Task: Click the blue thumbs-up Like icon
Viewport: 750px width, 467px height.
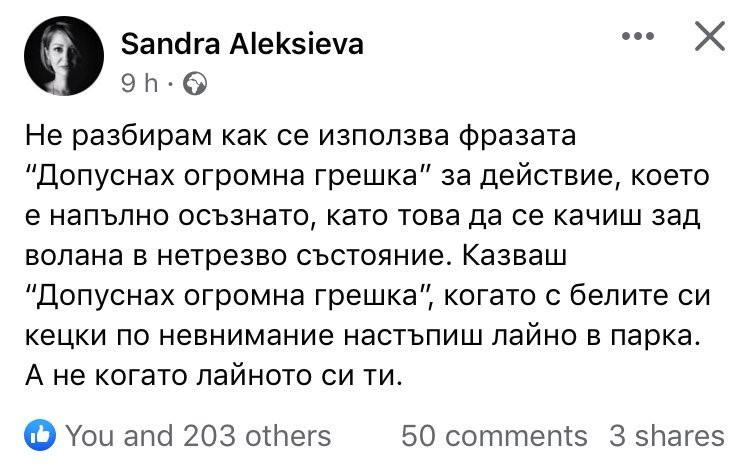Action: point(40,435)
